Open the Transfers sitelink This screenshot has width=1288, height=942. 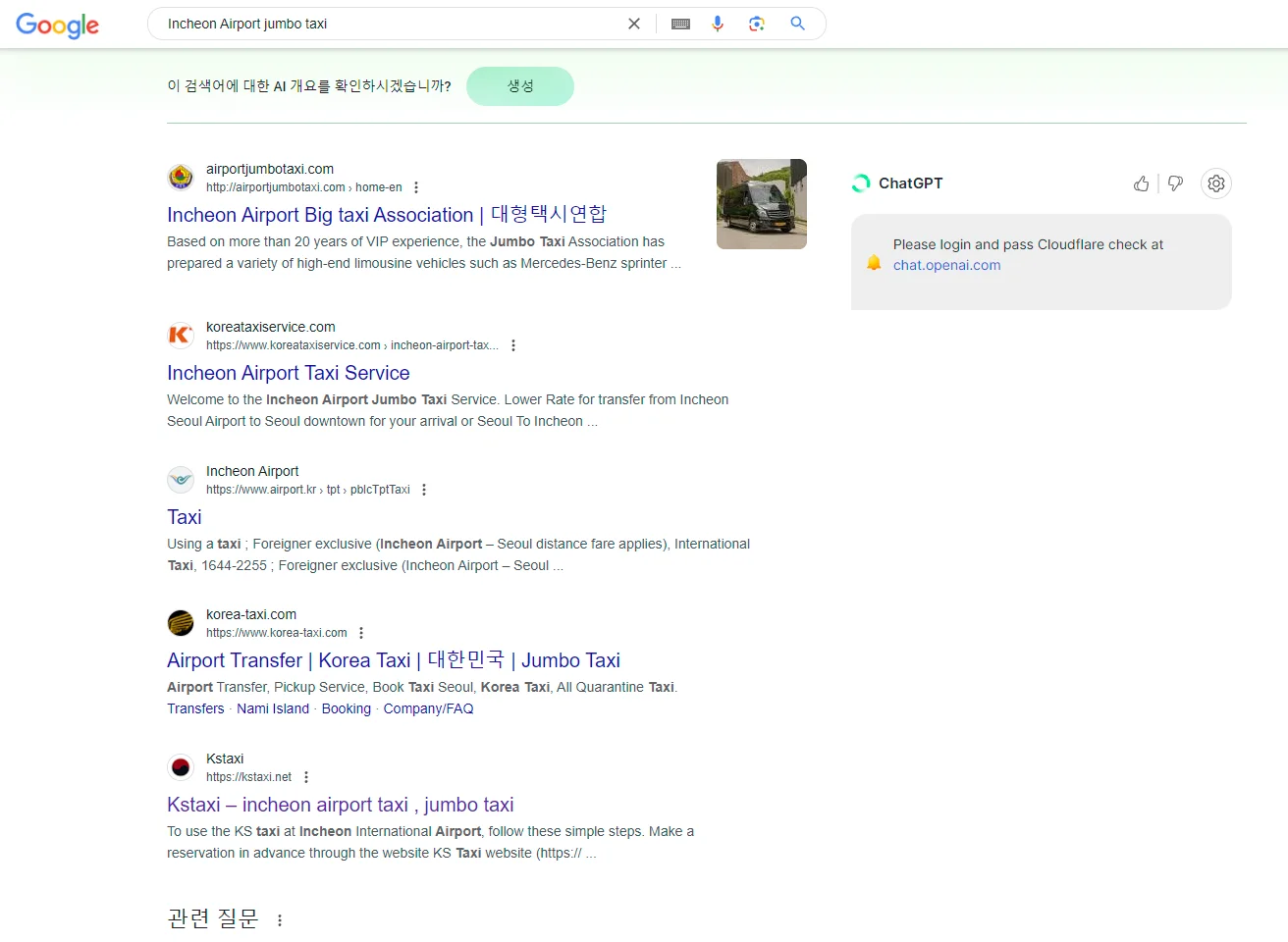tap(195, 708)
